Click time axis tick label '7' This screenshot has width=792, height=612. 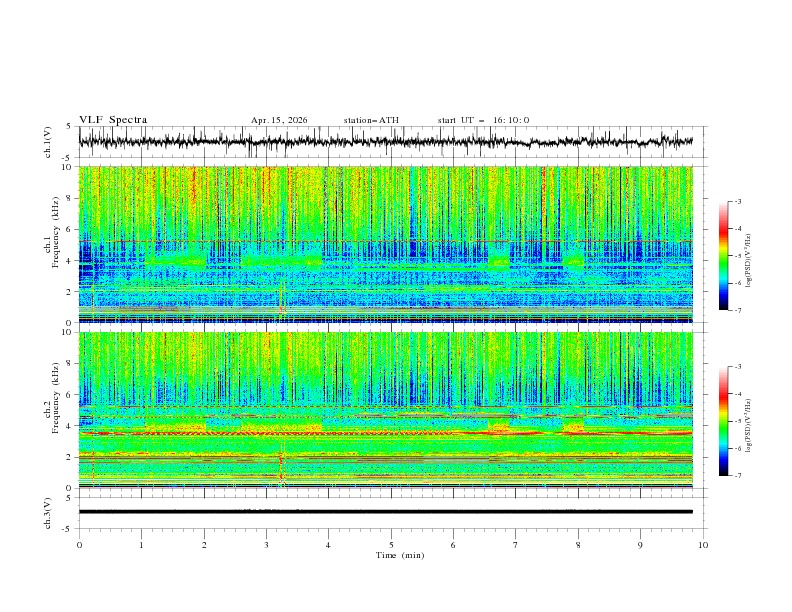pyautogui.click(x=516, y=545)
